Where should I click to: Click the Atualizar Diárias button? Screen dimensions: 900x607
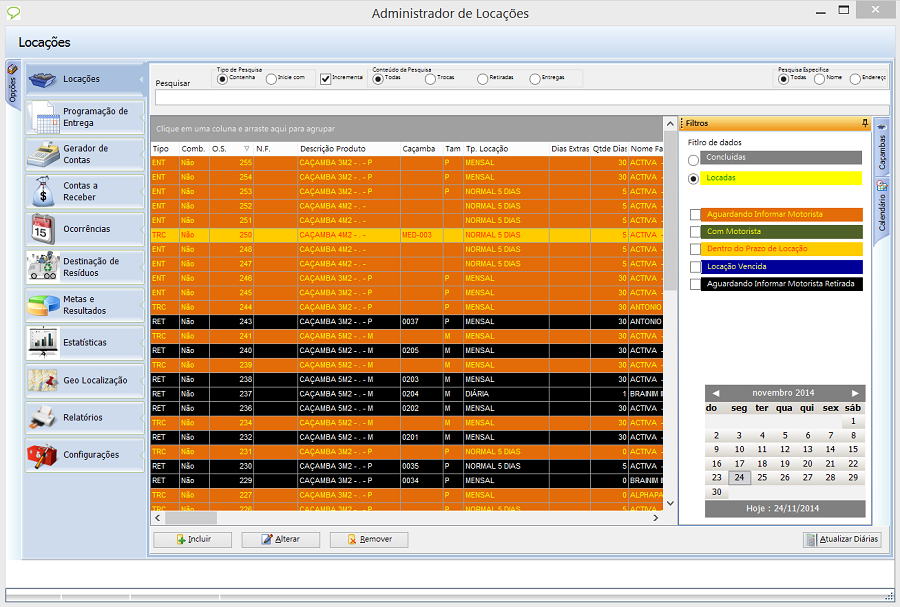click(842, 539)
